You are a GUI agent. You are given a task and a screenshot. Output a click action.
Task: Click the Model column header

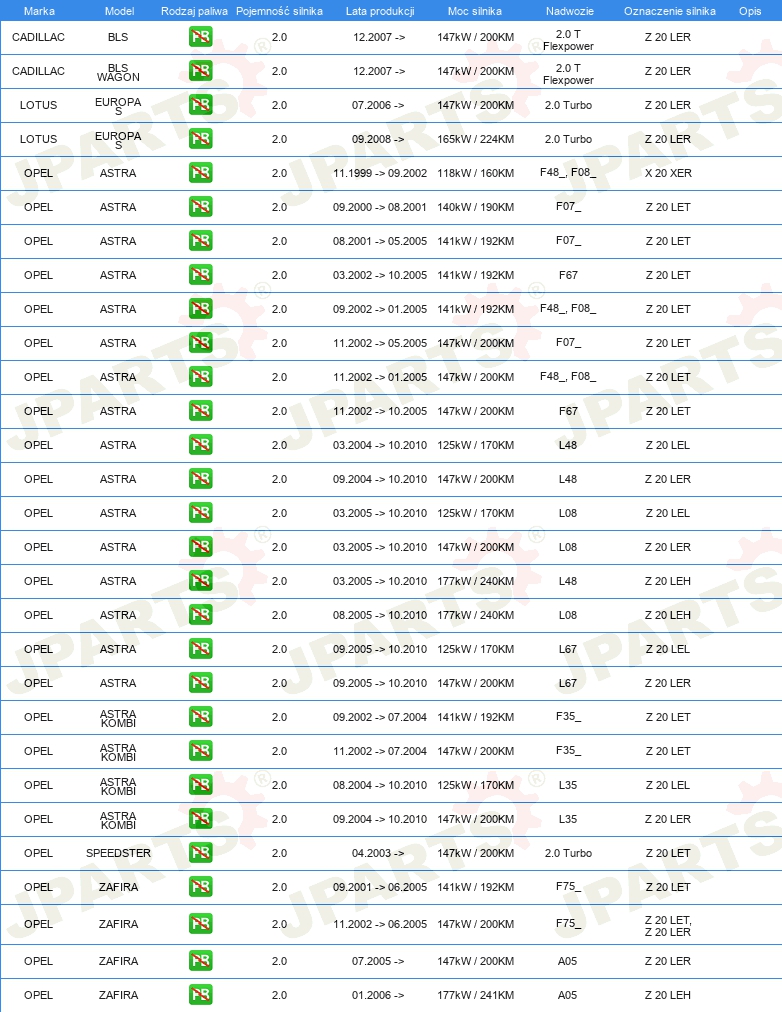coord(119,11)
